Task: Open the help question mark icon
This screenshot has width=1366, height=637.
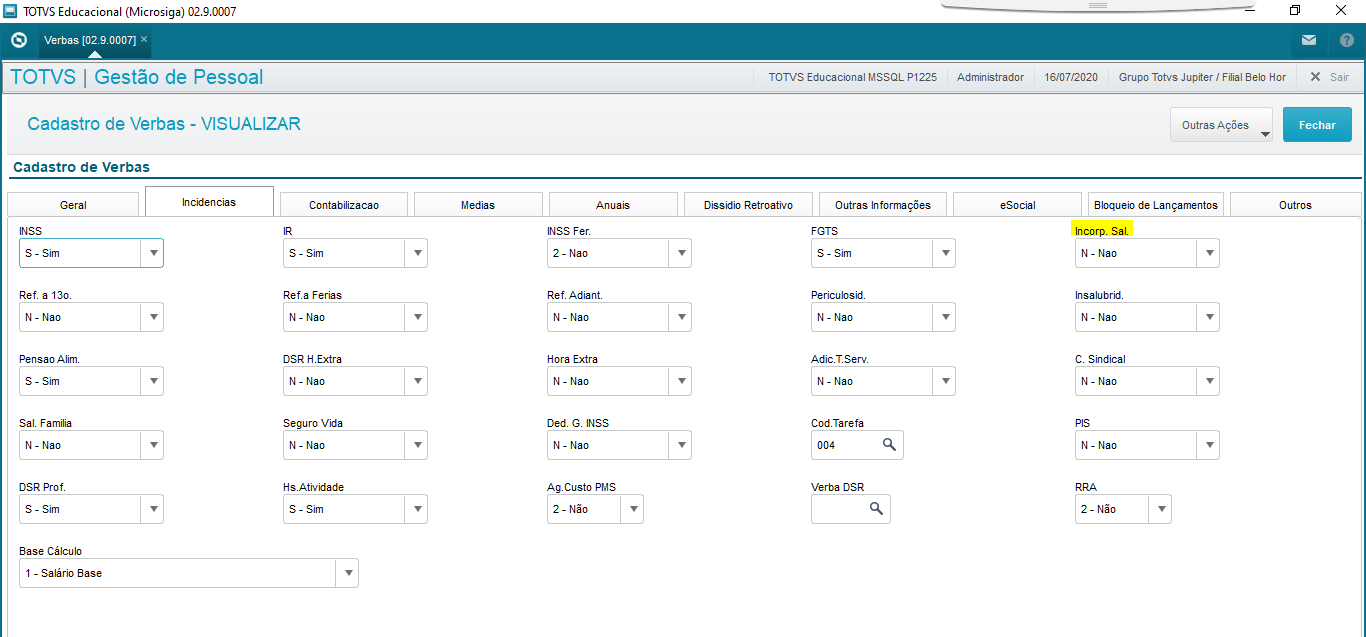Action: [1346, 40]
